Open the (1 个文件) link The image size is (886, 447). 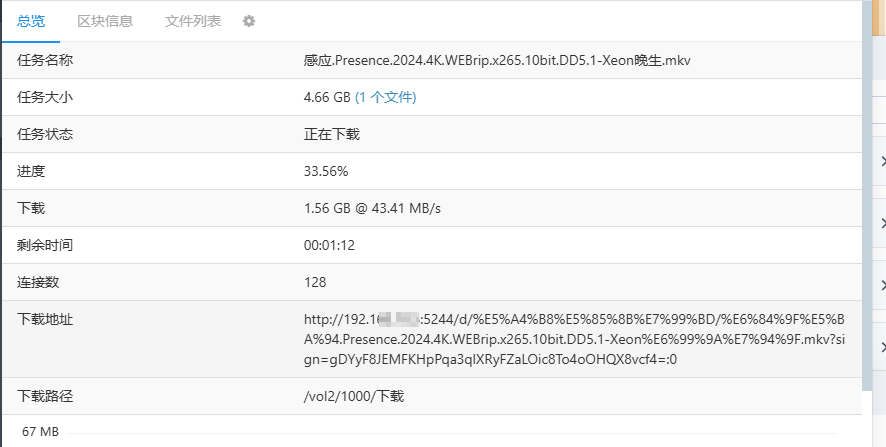(x=386, y=97)
